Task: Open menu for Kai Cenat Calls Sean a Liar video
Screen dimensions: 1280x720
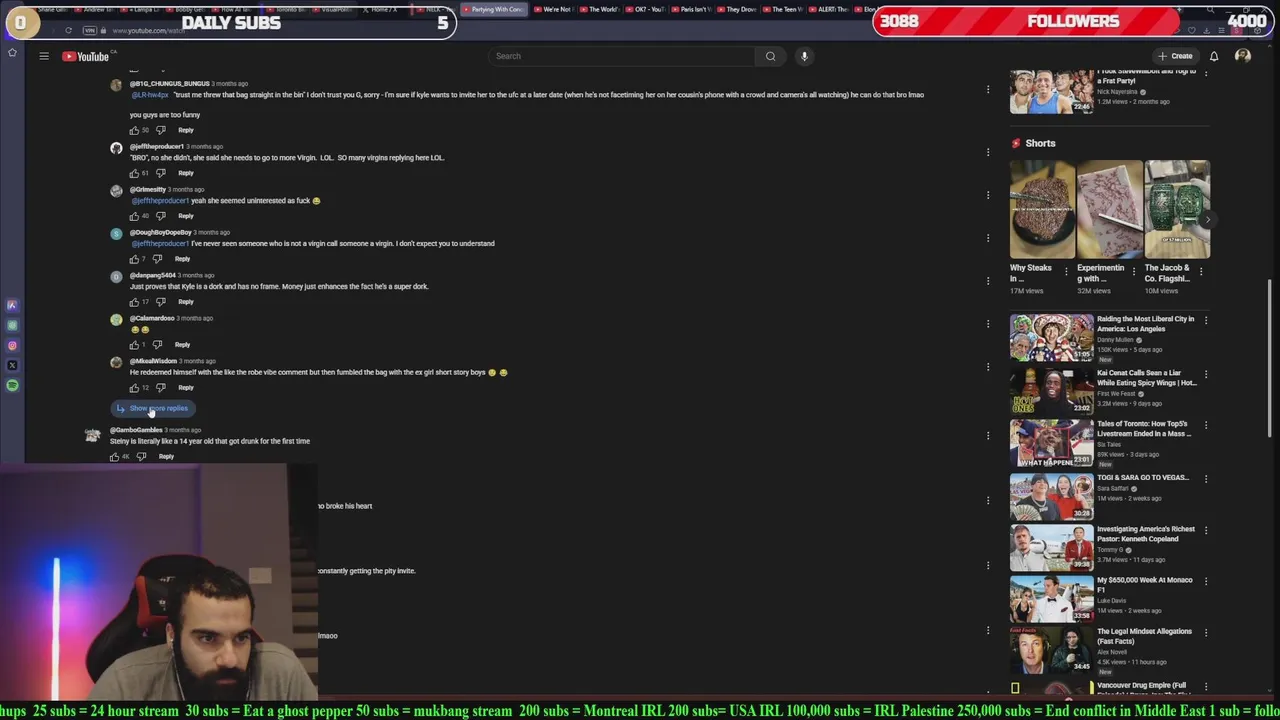Action: coord(1206,375)
